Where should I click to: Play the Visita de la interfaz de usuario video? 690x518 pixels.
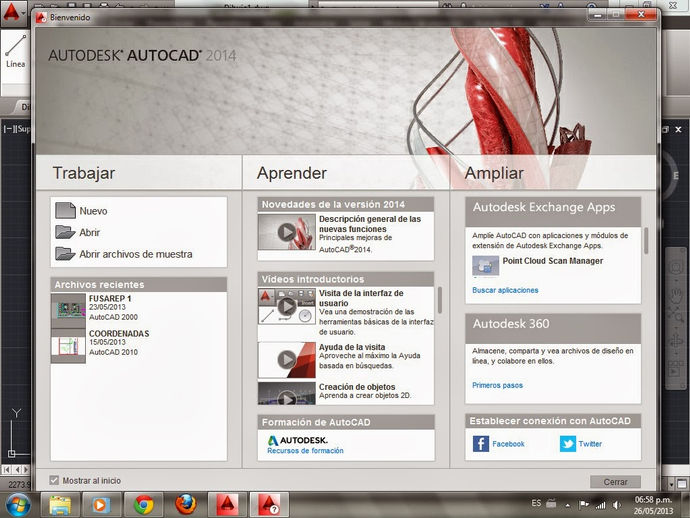(x=287, y=306)
